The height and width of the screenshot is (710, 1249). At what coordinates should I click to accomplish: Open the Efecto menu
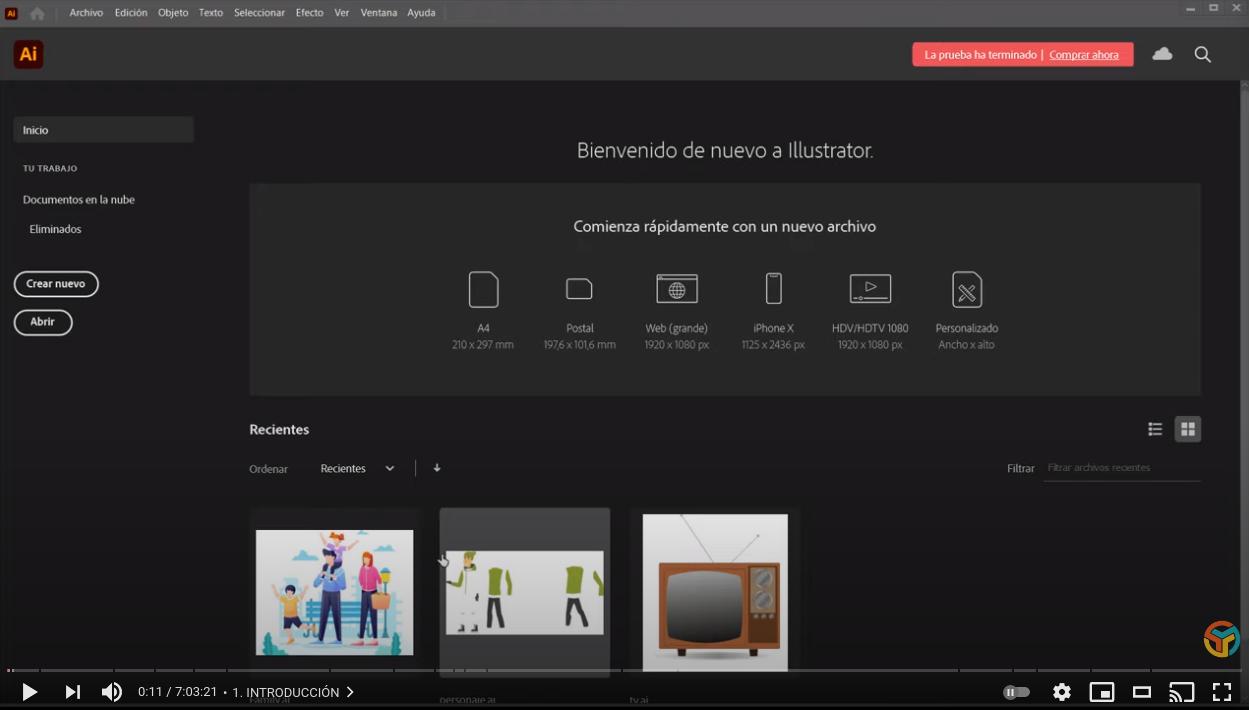(x=310, y=13)
